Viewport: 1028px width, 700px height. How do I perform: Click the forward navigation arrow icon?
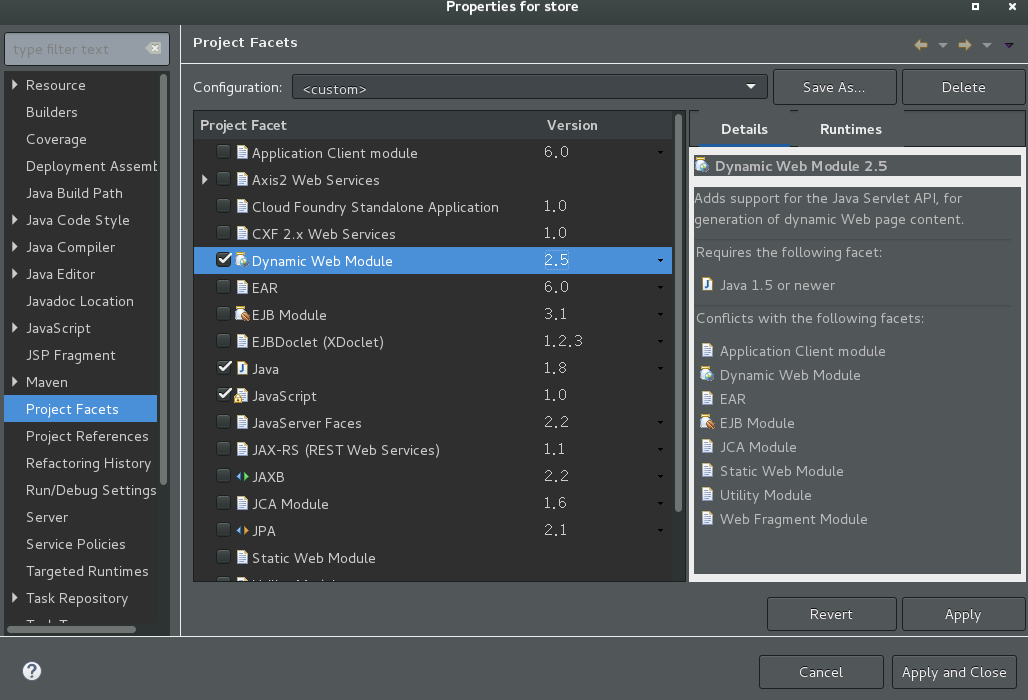tap(965, 44)
